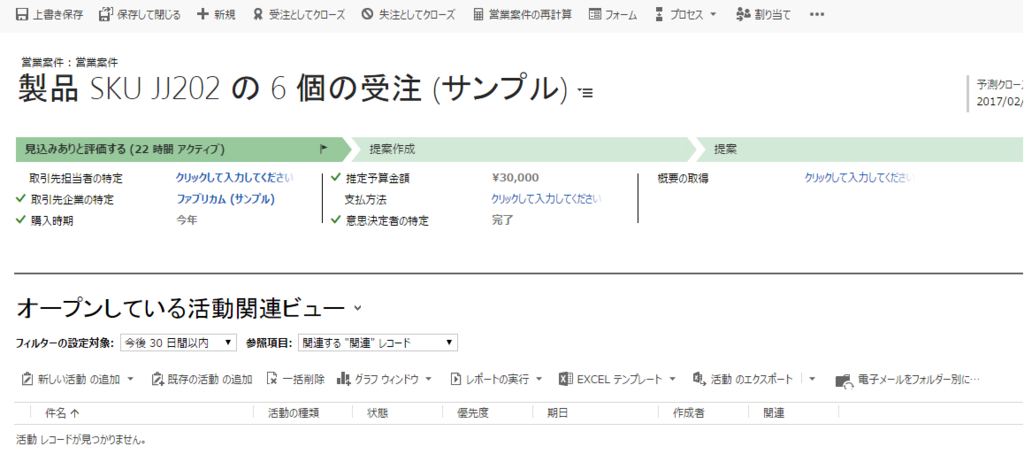Open the ファブリカム (サンプル) account link
The height and width of the screenshot is (462, 1024).
225,199
